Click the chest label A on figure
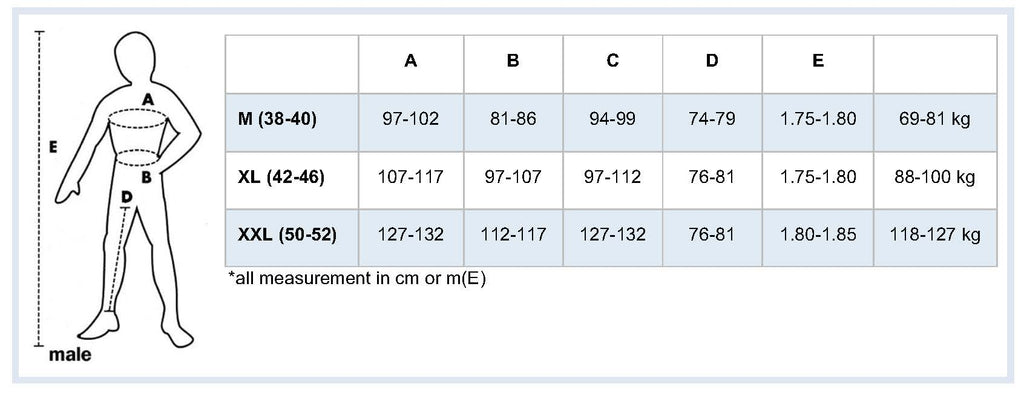This screenshot has height=395, width=1024. pos(148,100)
